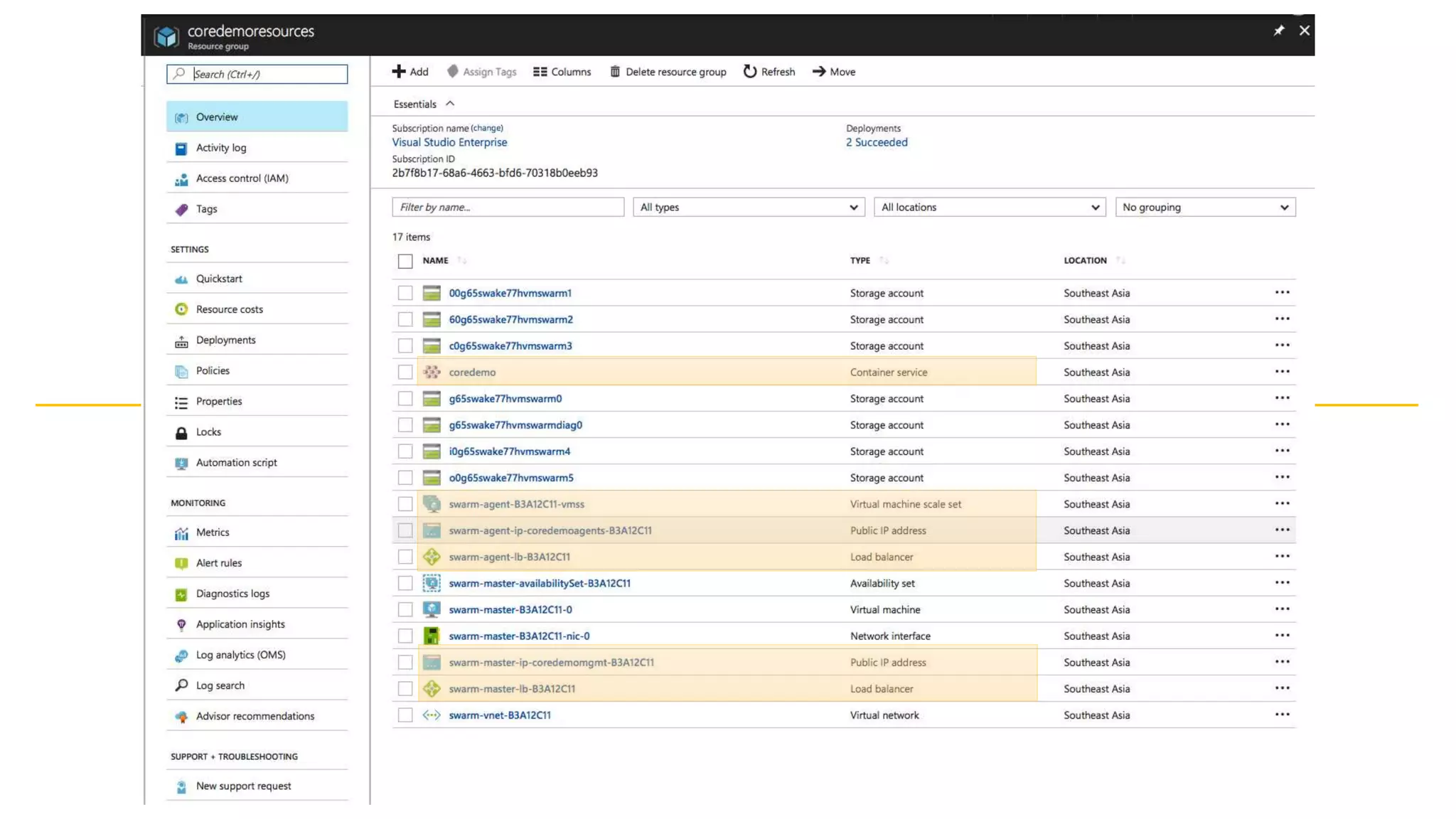Click the swarm-vnet-B3A12C11 virtual network icon
1456x819 pixels.
click(x=432, y=715)
